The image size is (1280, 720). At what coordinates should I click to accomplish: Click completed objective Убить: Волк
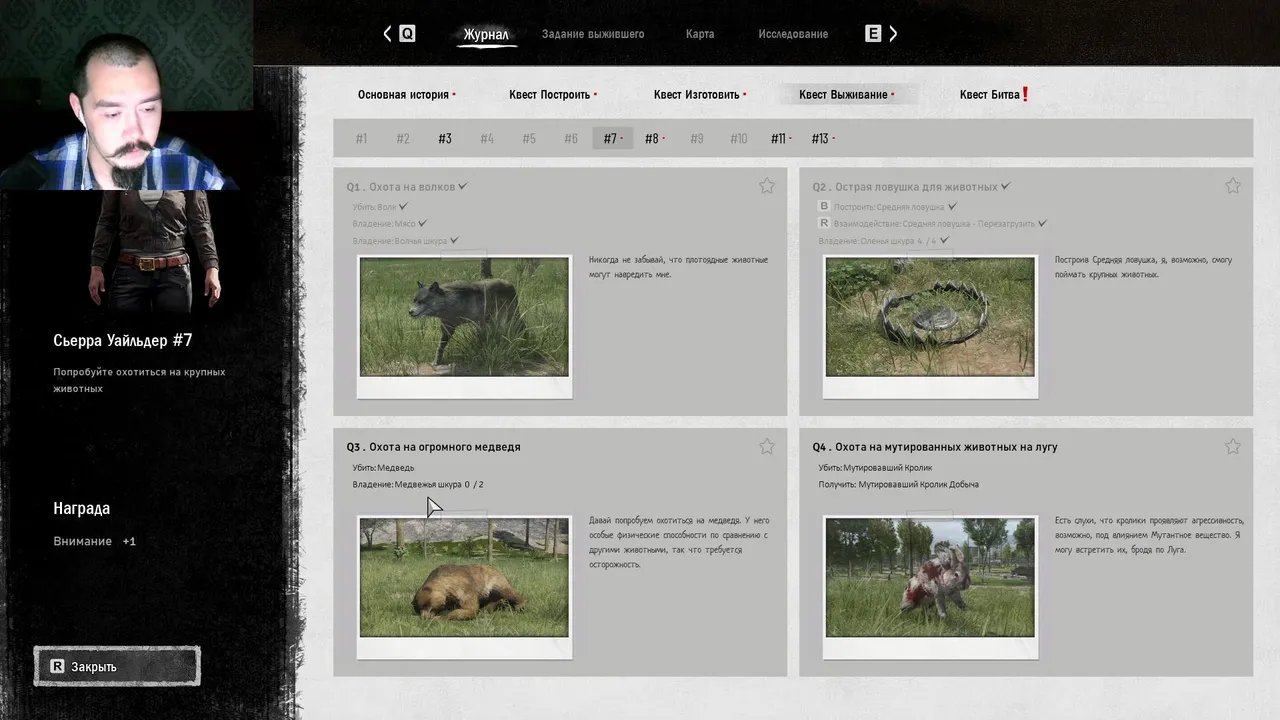coord(374,207)
